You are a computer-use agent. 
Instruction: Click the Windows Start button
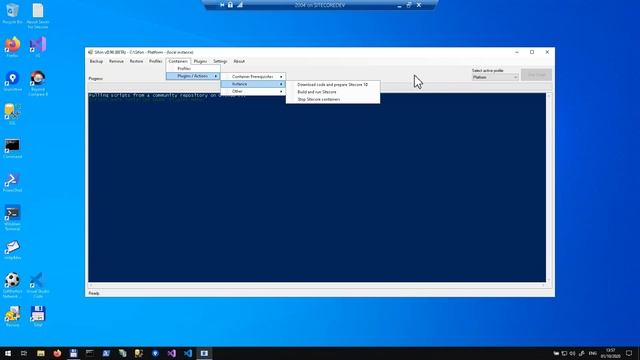click(x=7, y=353)
